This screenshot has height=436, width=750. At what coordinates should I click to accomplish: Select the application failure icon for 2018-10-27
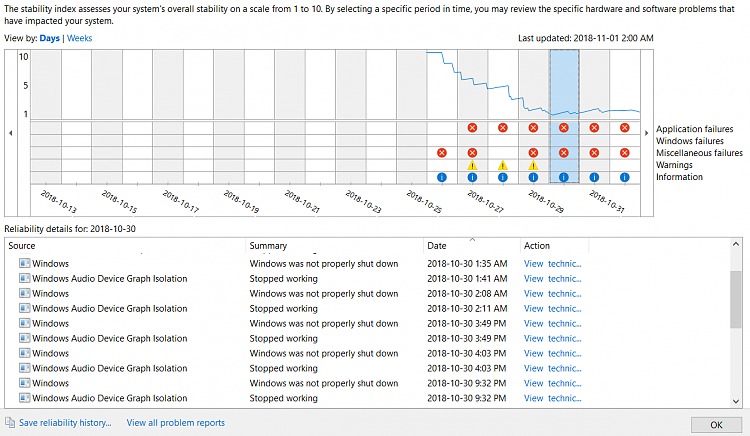pos(472,128)
